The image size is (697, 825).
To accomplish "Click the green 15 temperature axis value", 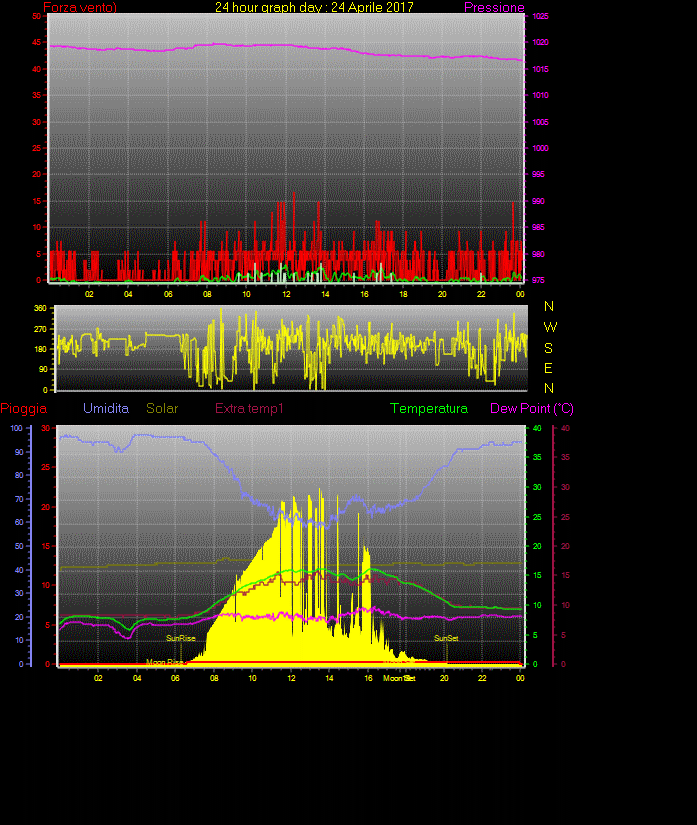I will [537, 575].
